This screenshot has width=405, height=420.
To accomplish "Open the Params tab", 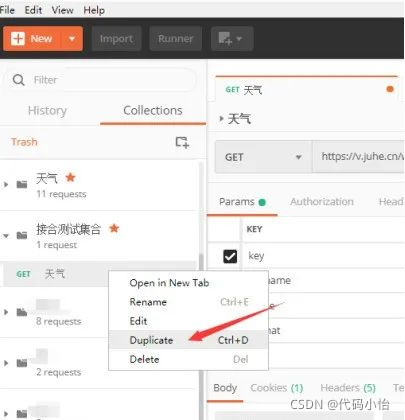I will (242, 202).
